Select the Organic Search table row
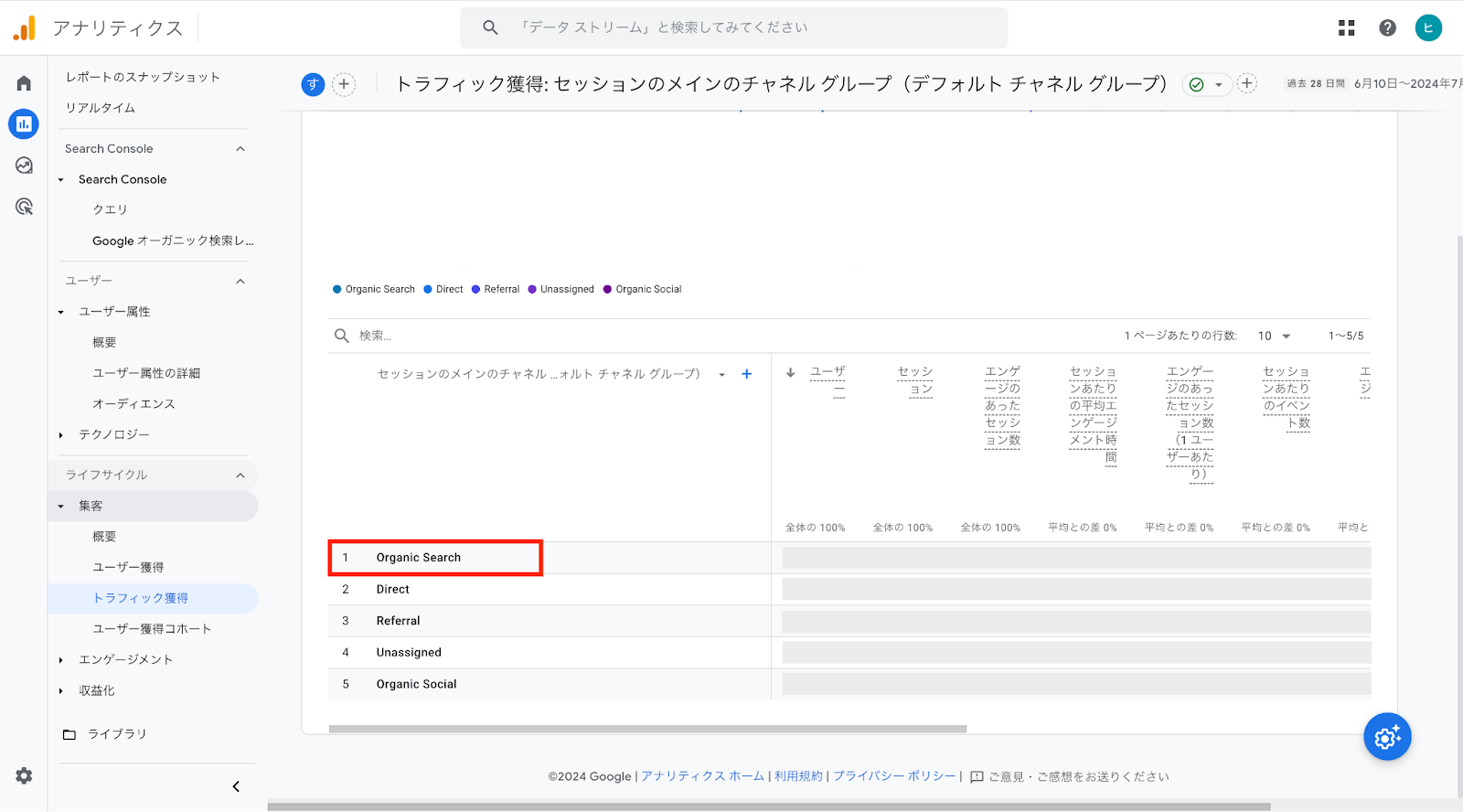Screen dimensions: 1463x812 (x=849, y=558)
